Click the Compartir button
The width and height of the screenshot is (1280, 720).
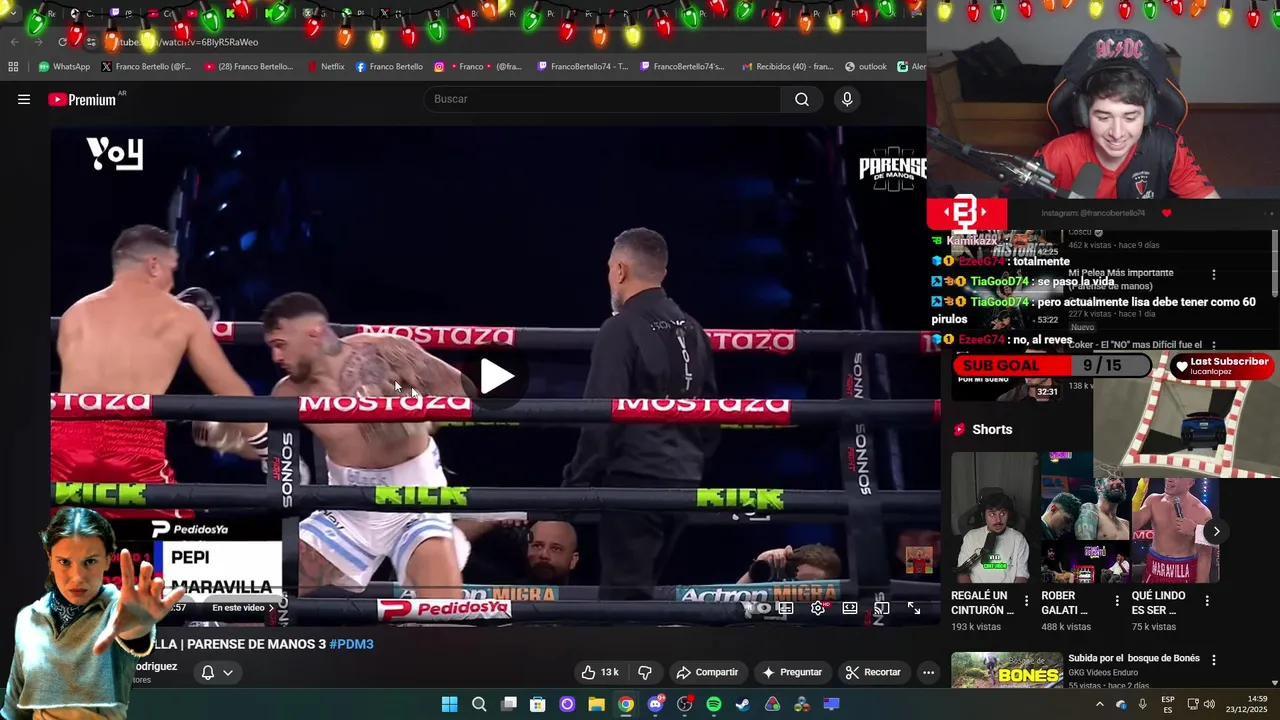(707, 672)
